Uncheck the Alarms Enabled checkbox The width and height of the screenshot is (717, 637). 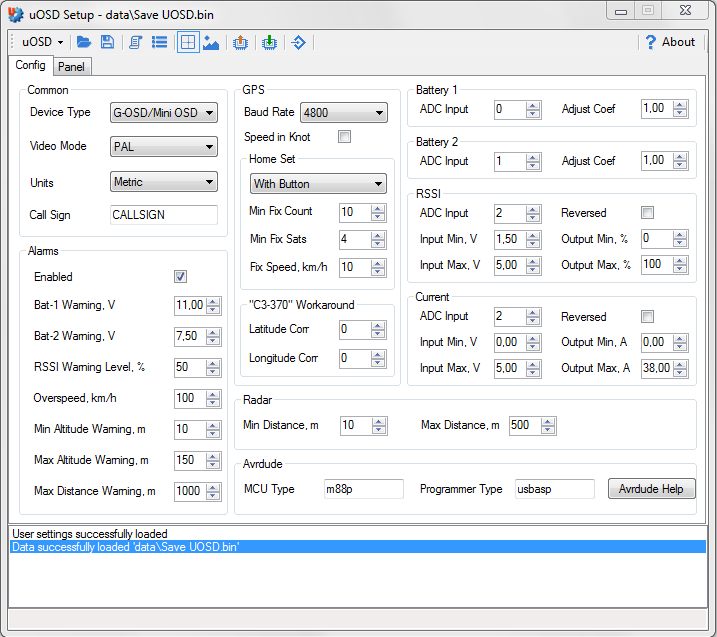(181, 277)
